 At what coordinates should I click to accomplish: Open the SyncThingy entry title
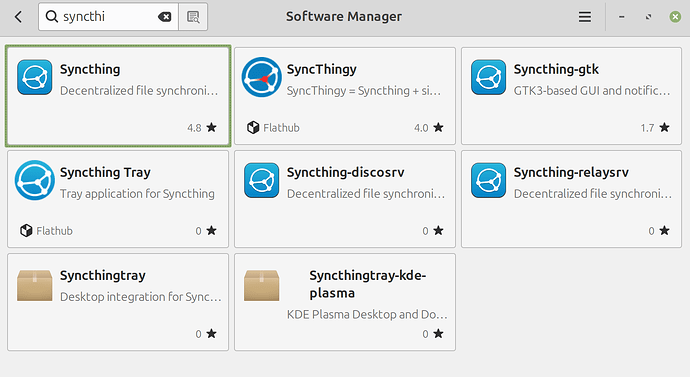tap(322, 69)
